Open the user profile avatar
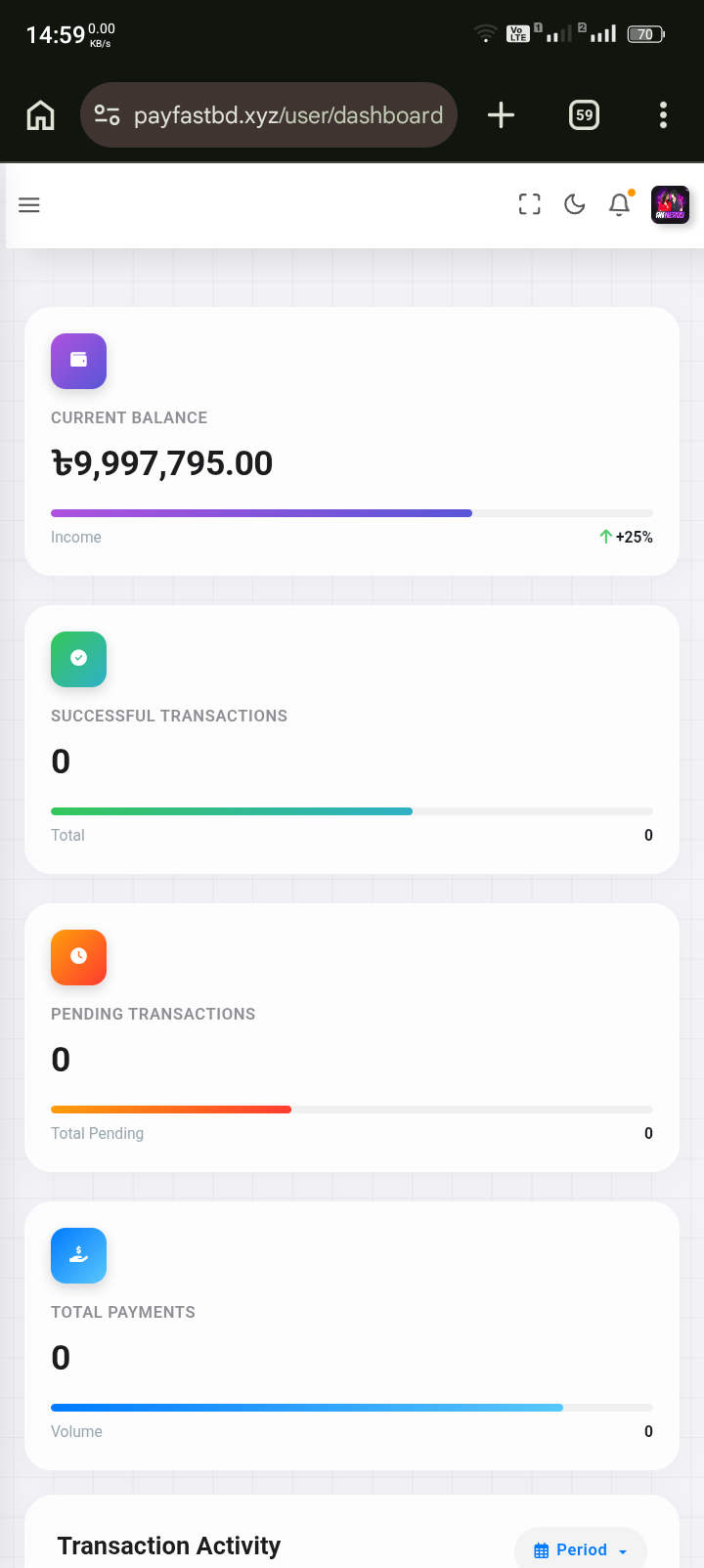Screen dimensions: 704x1568 coord(671,205)
